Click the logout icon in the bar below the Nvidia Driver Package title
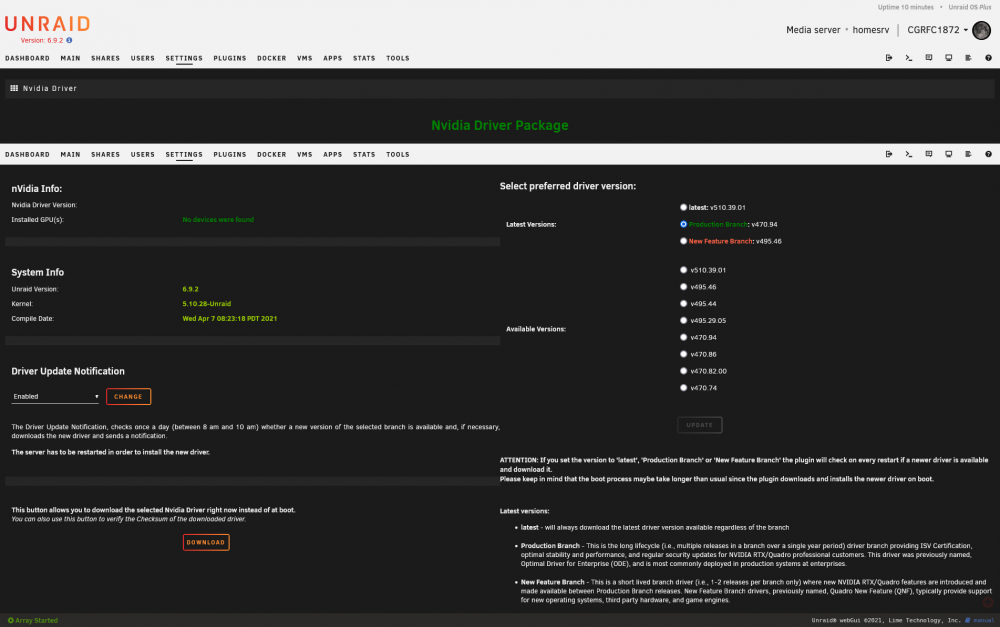 [888, 154]
